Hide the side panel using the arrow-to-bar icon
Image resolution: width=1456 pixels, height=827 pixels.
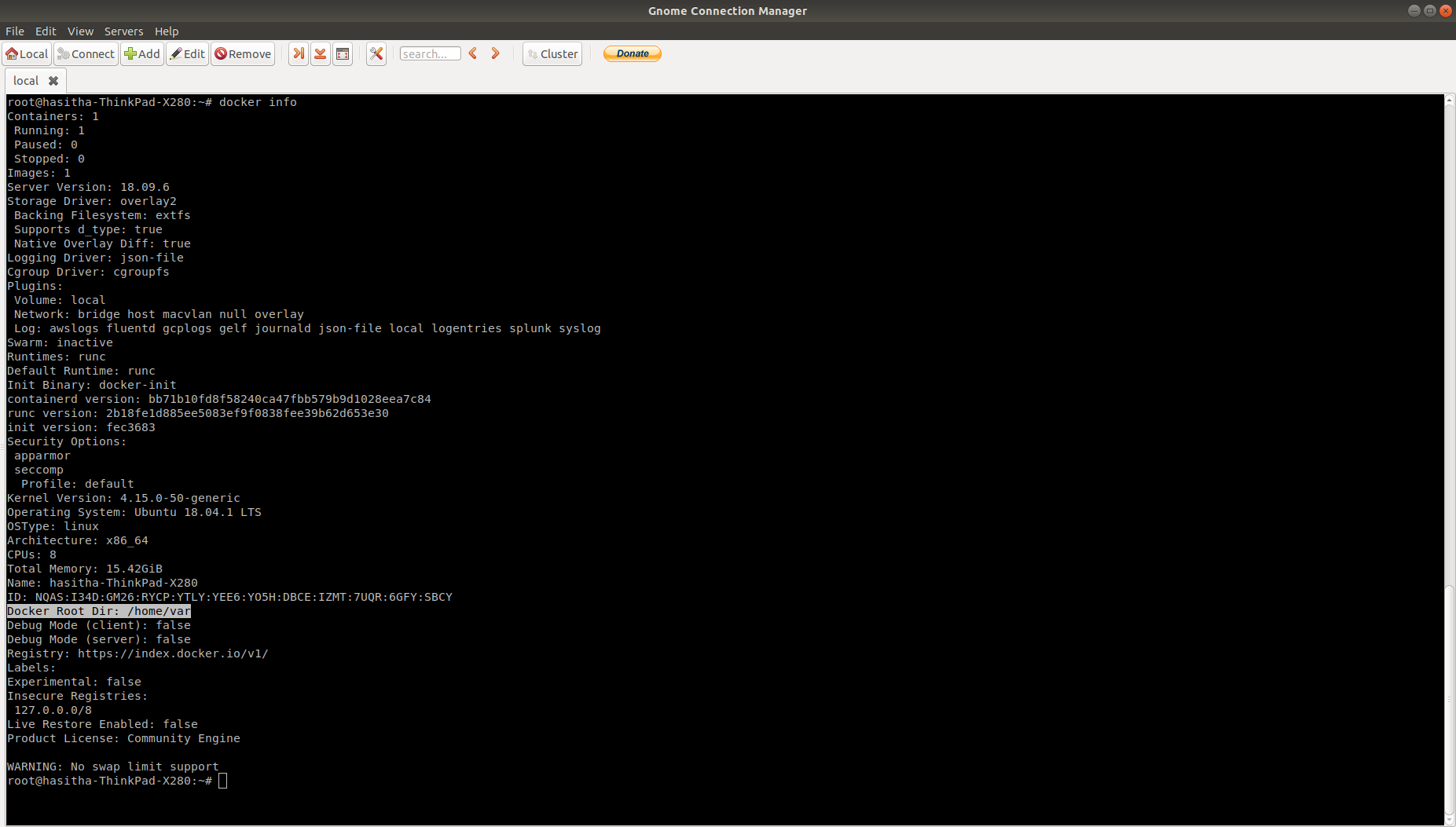click(299, 53)
